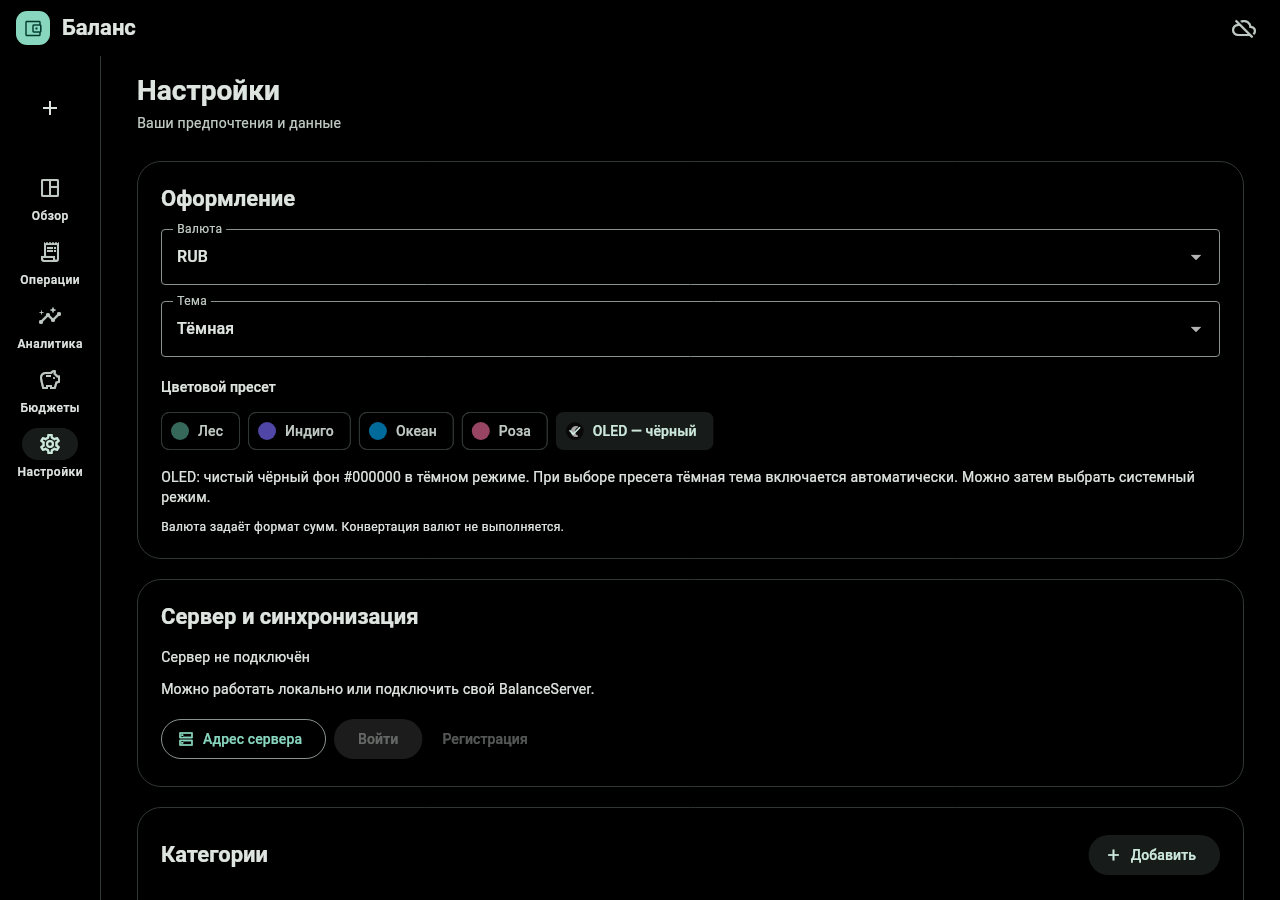Click the Адрес сервера button
This screenshot has width=1280, height=900.
[x=243, y=739]
